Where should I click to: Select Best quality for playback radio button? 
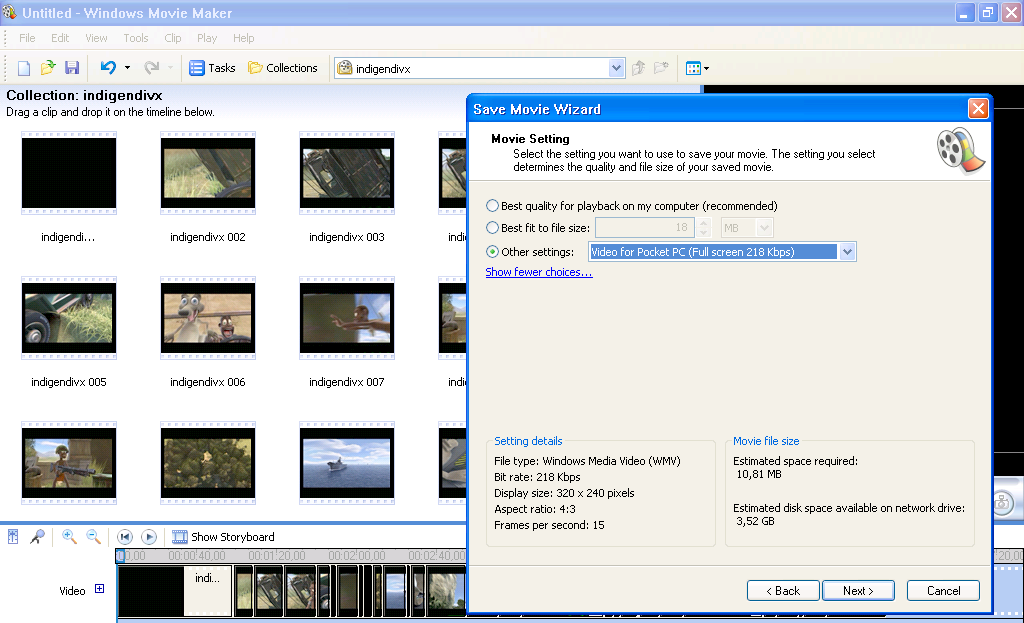click(492, 206)
